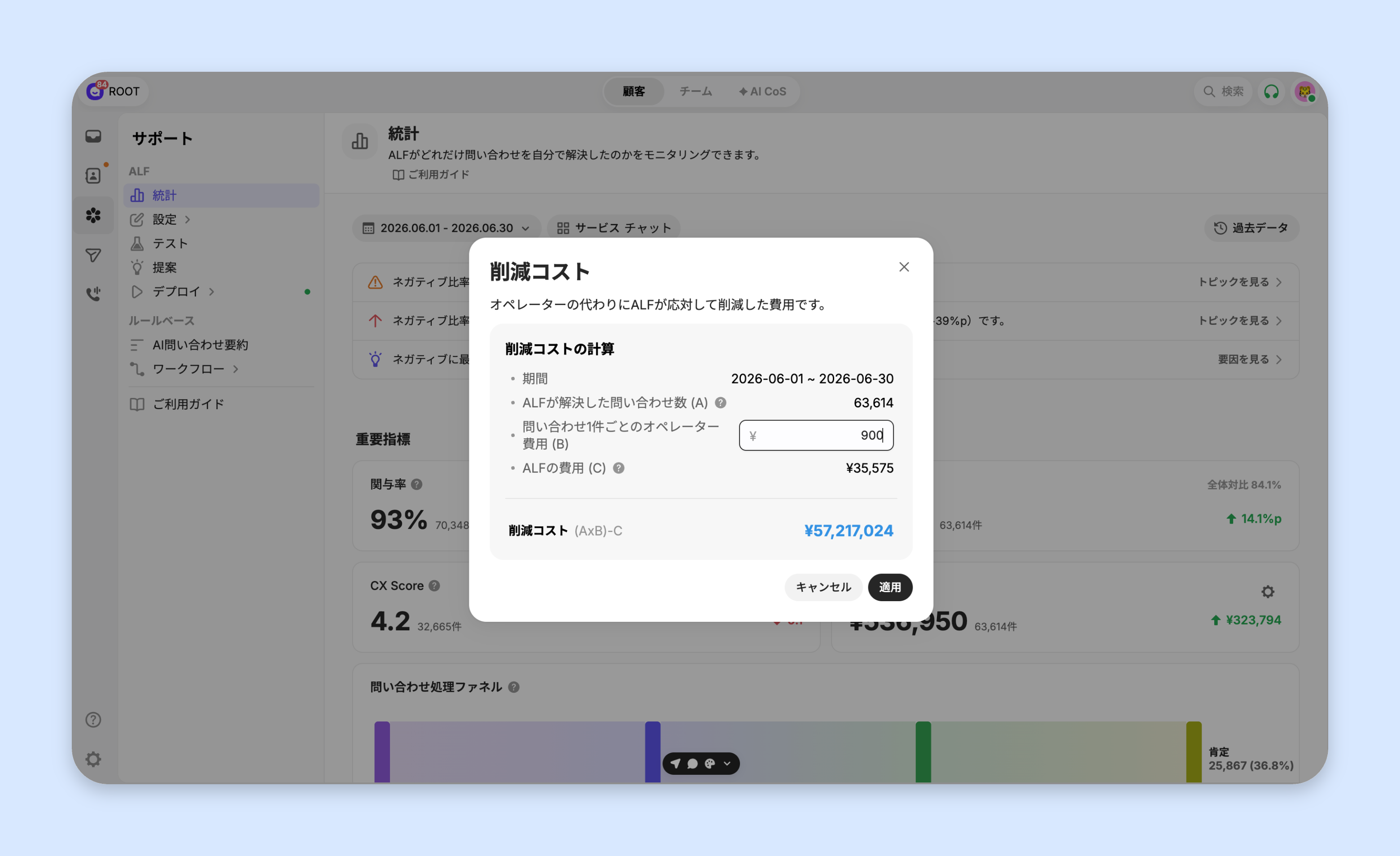Image resolution: width=1400 pixels, height=856 pixels.
Task: Close the 削減コスト dialog
Action: pos(903,267)
